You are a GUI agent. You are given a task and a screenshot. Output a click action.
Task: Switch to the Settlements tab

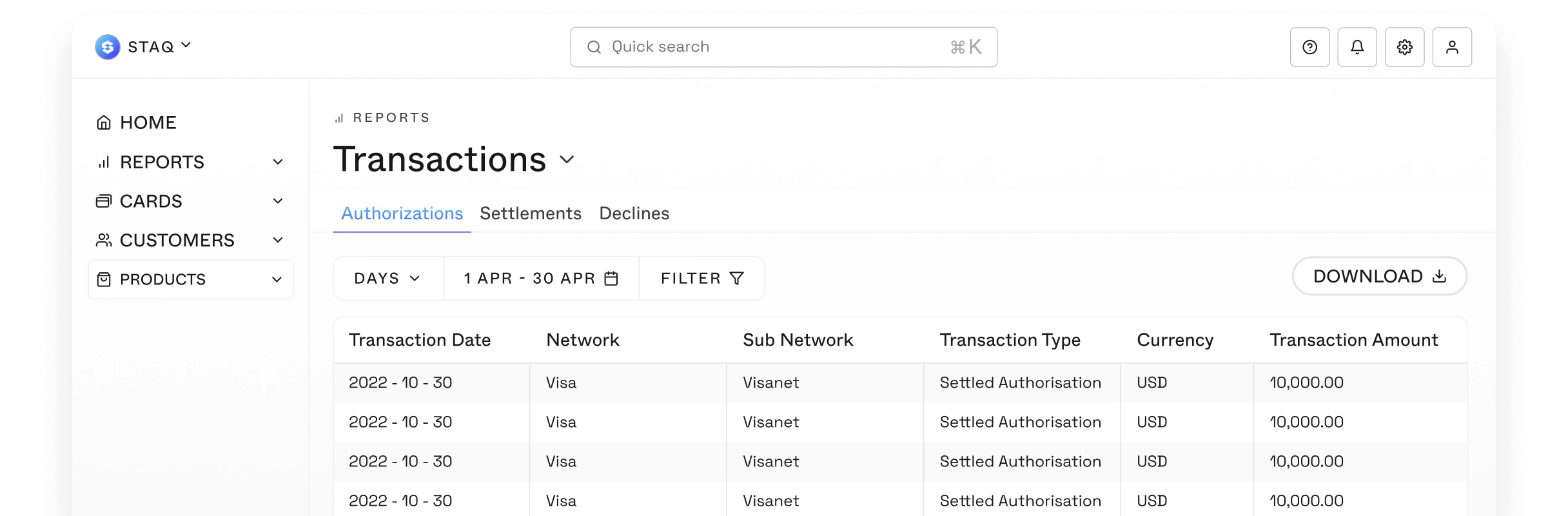point(531,213)
